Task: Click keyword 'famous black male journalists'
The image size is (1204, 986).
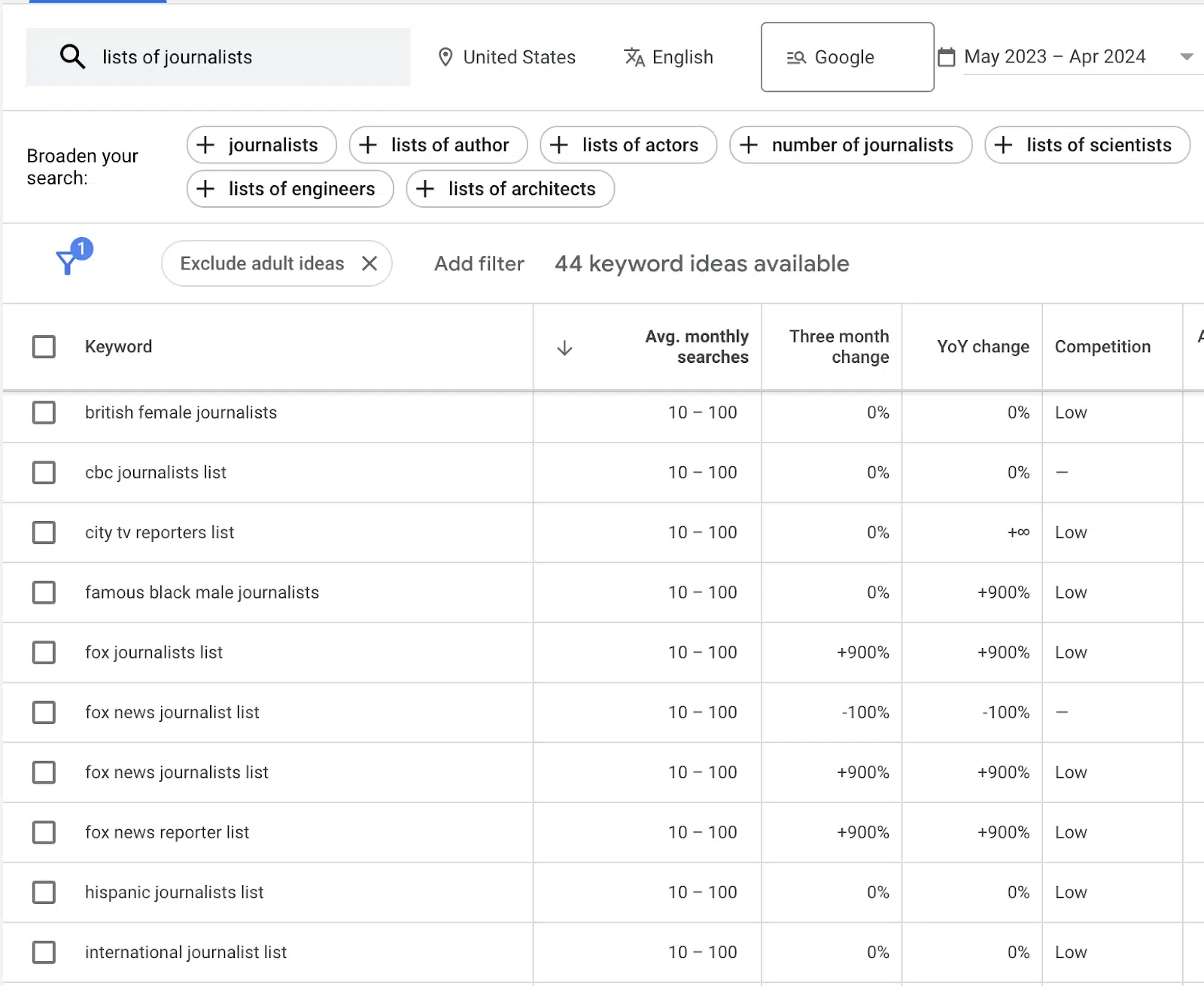Action: pos(202,592)
